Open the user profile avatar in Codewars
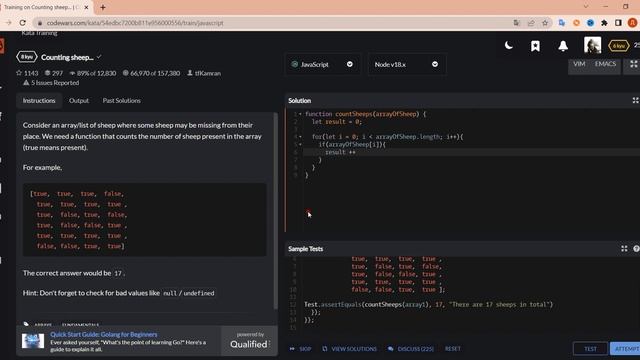 tap(592, 45)
